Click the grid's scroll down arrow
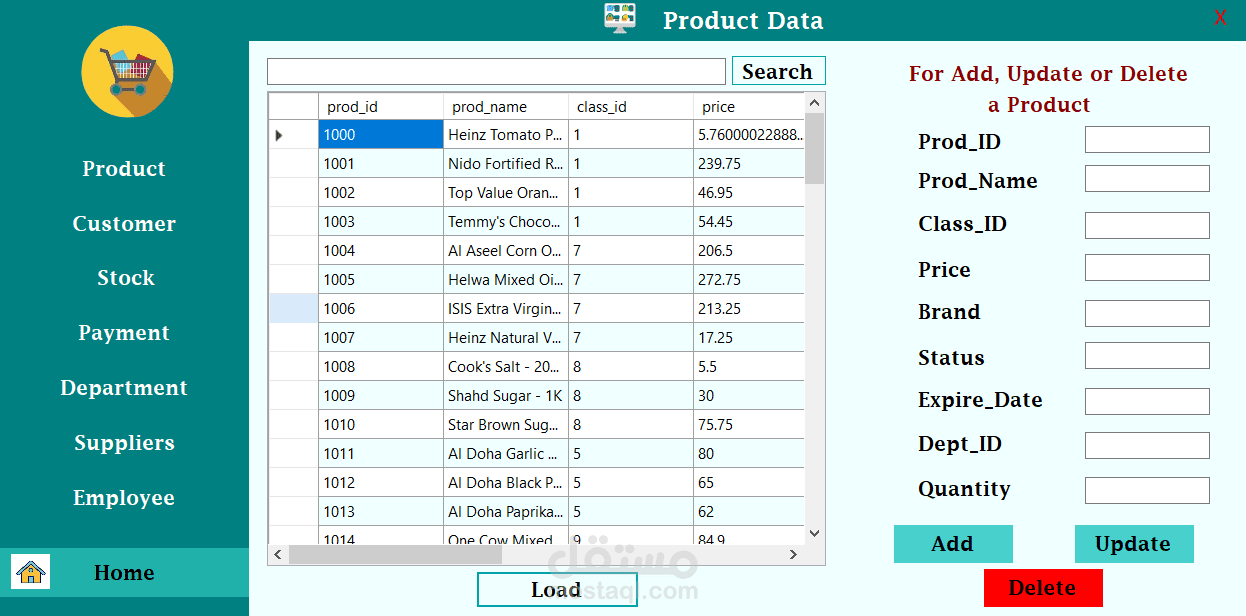The image size is (1246, 616). coord(814,534)
